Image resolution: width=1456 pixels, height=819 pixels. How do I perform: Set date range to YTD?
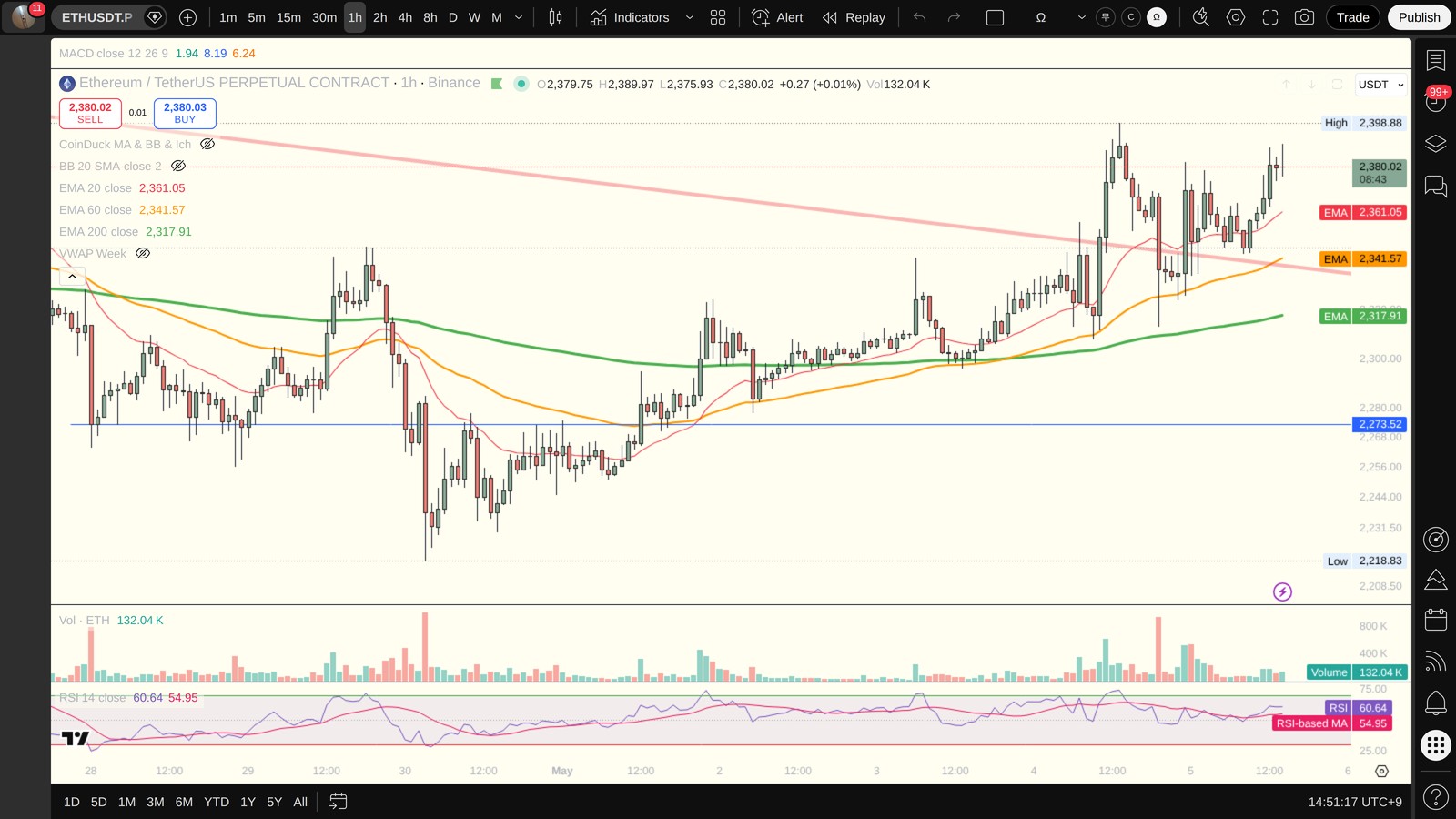coord(217,802)
